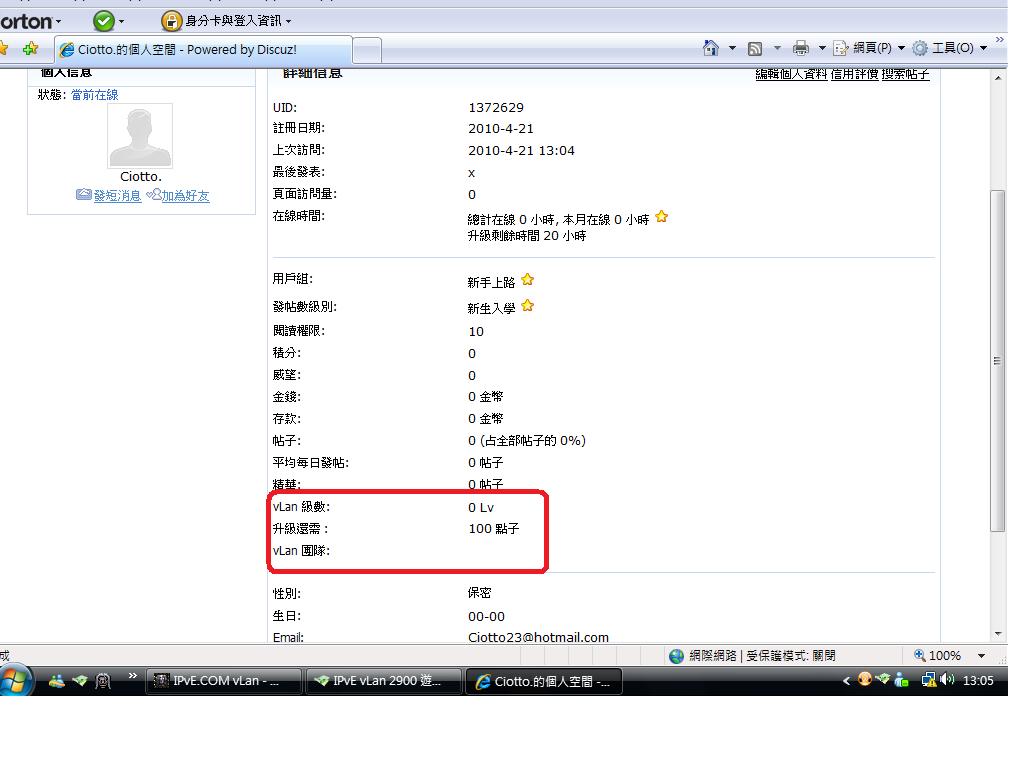This screenshot has width=1024, height=768.
Task: Click the volume speaker tray icon
Action: (946, 680)
